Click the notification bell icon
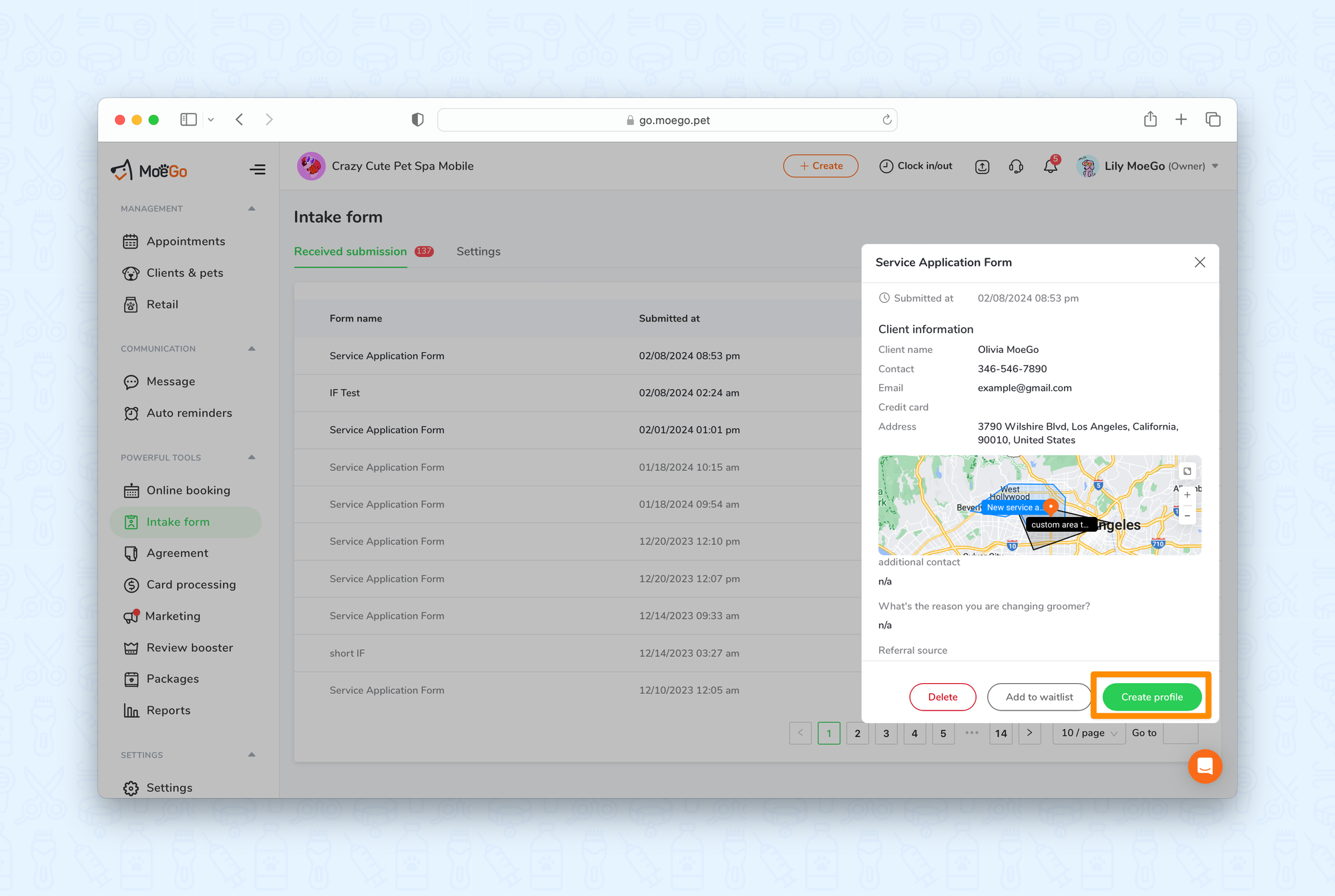Image resolution: width=1335 pixels, height=896 pixels. click(x=1050, y=167)
